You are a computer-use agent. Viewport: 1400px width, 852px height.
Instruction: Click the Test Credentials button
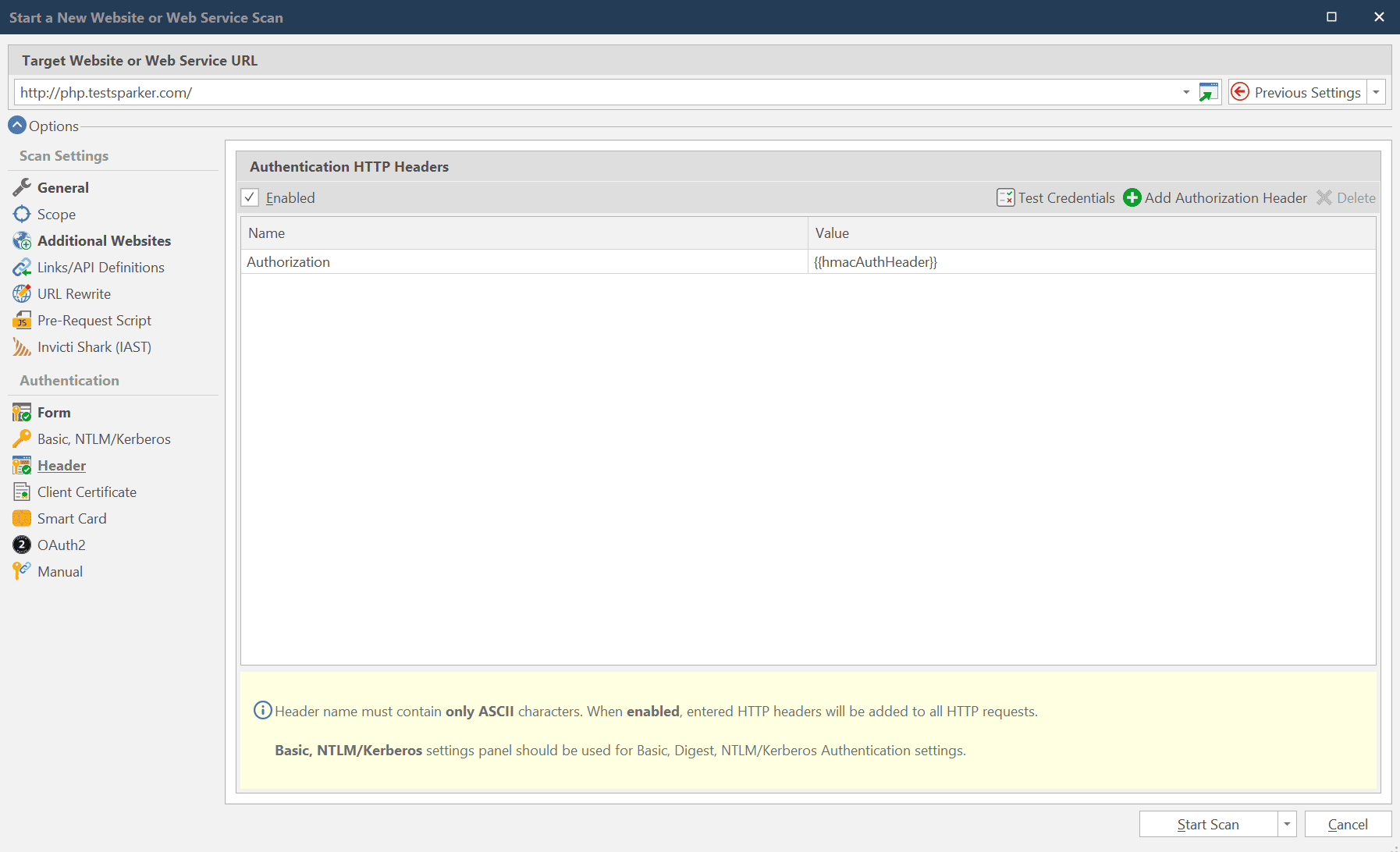pyautogui.click(x=1066, y=197)
